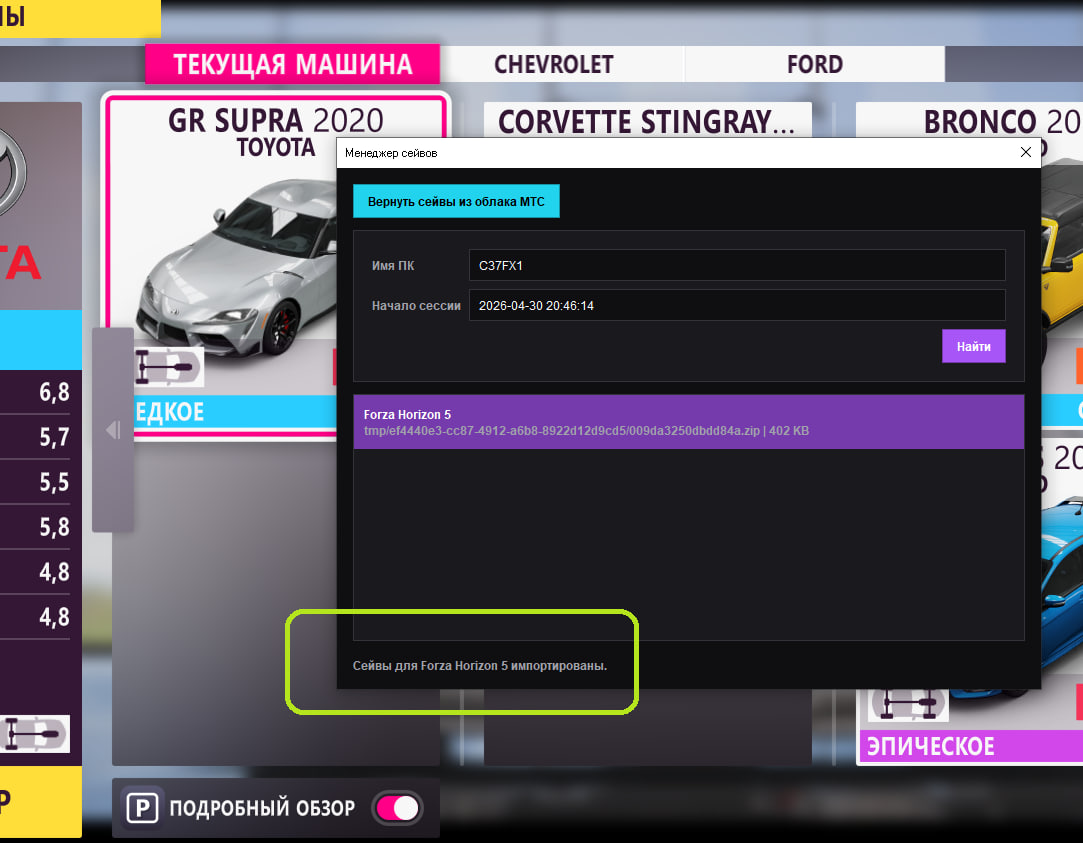Viewport: 1083px width, 843px height.
Task: Select the Bronco car card title
Action: pos(1002,122)
